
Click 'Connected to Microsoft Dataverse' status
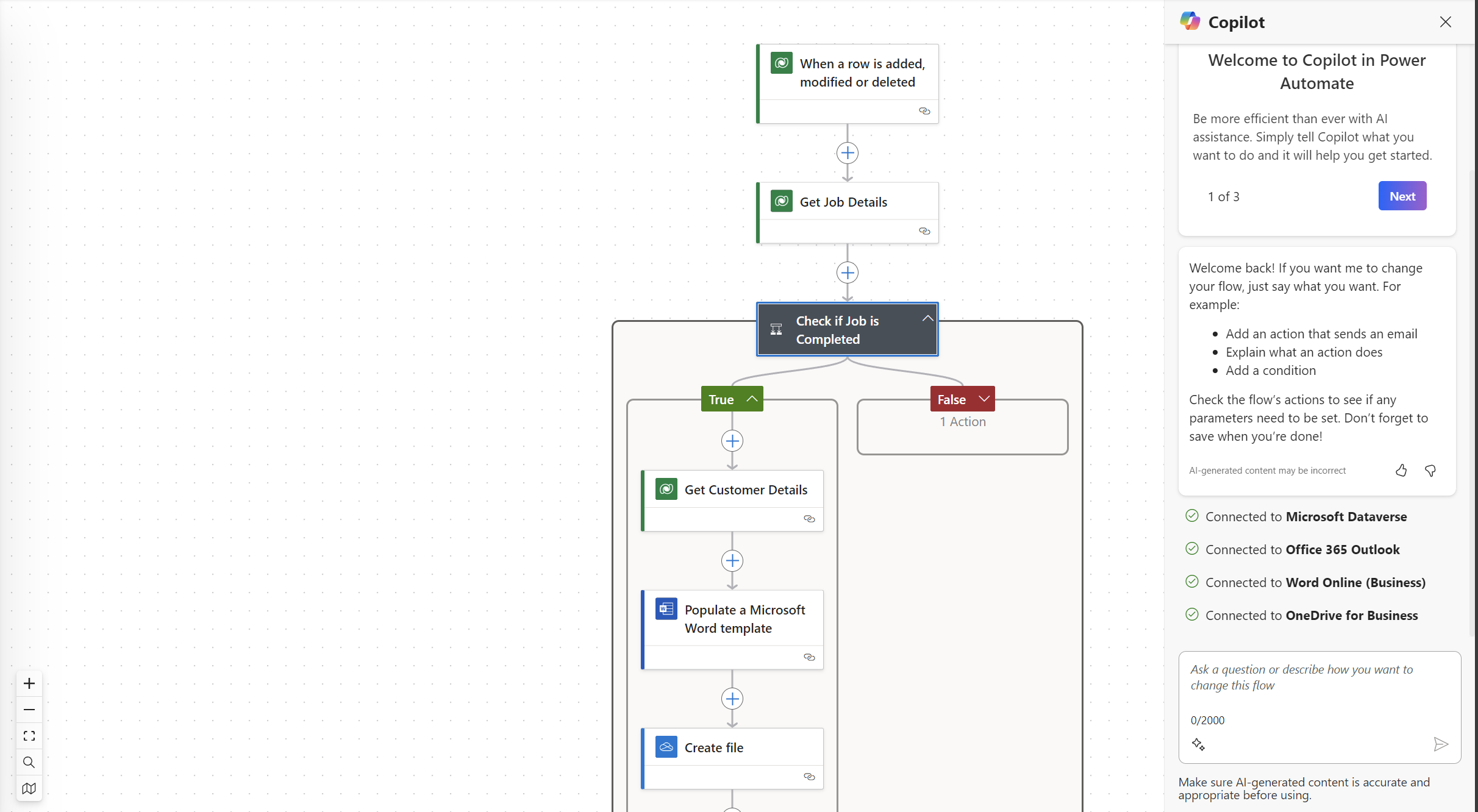1296,516
